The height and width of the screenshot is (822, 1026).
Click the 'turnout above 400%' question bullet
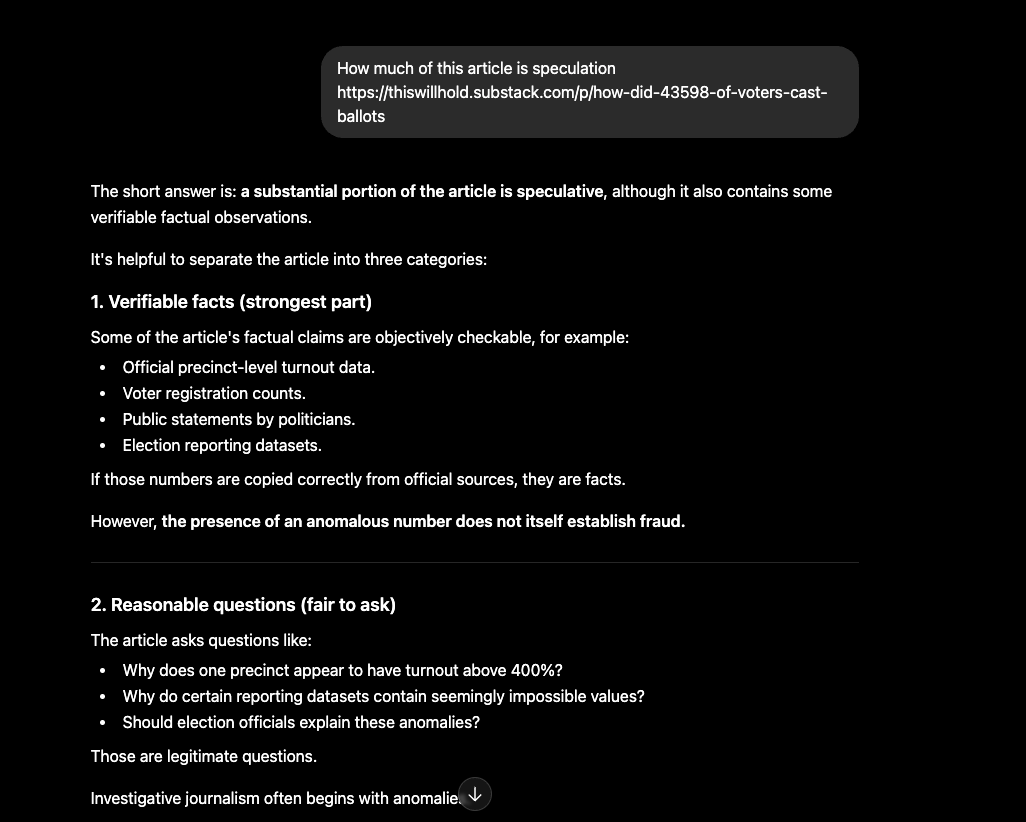[342, 671]
